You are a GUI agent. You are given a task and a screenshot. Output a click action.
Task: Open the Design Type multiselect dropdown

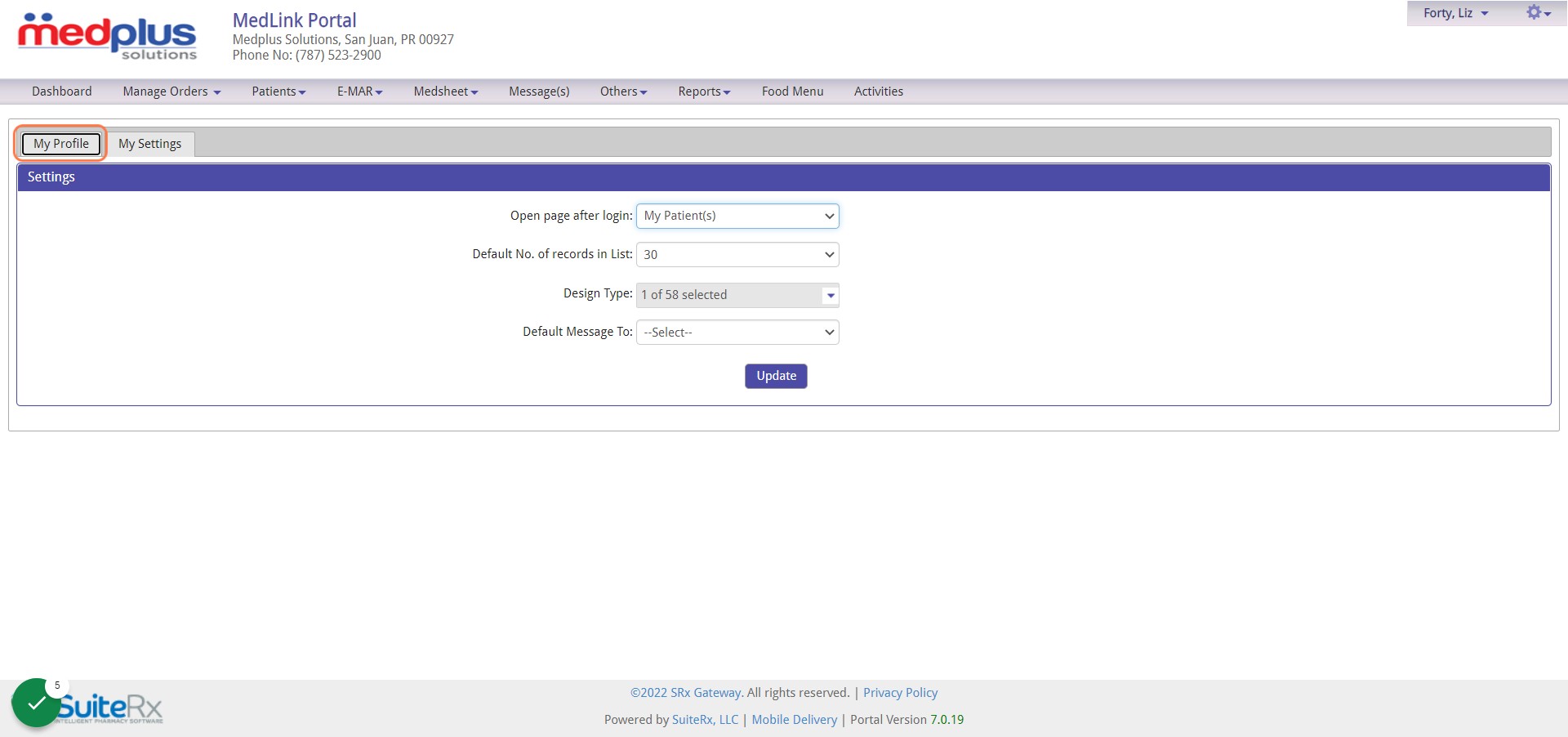(737, 295)
